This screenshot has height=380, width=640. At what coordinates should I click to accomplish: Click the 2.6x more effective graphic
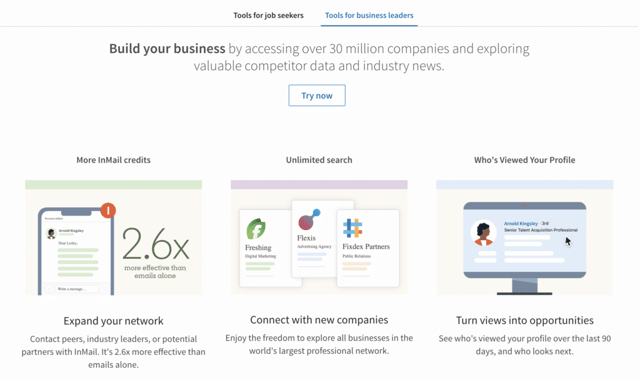156,252
